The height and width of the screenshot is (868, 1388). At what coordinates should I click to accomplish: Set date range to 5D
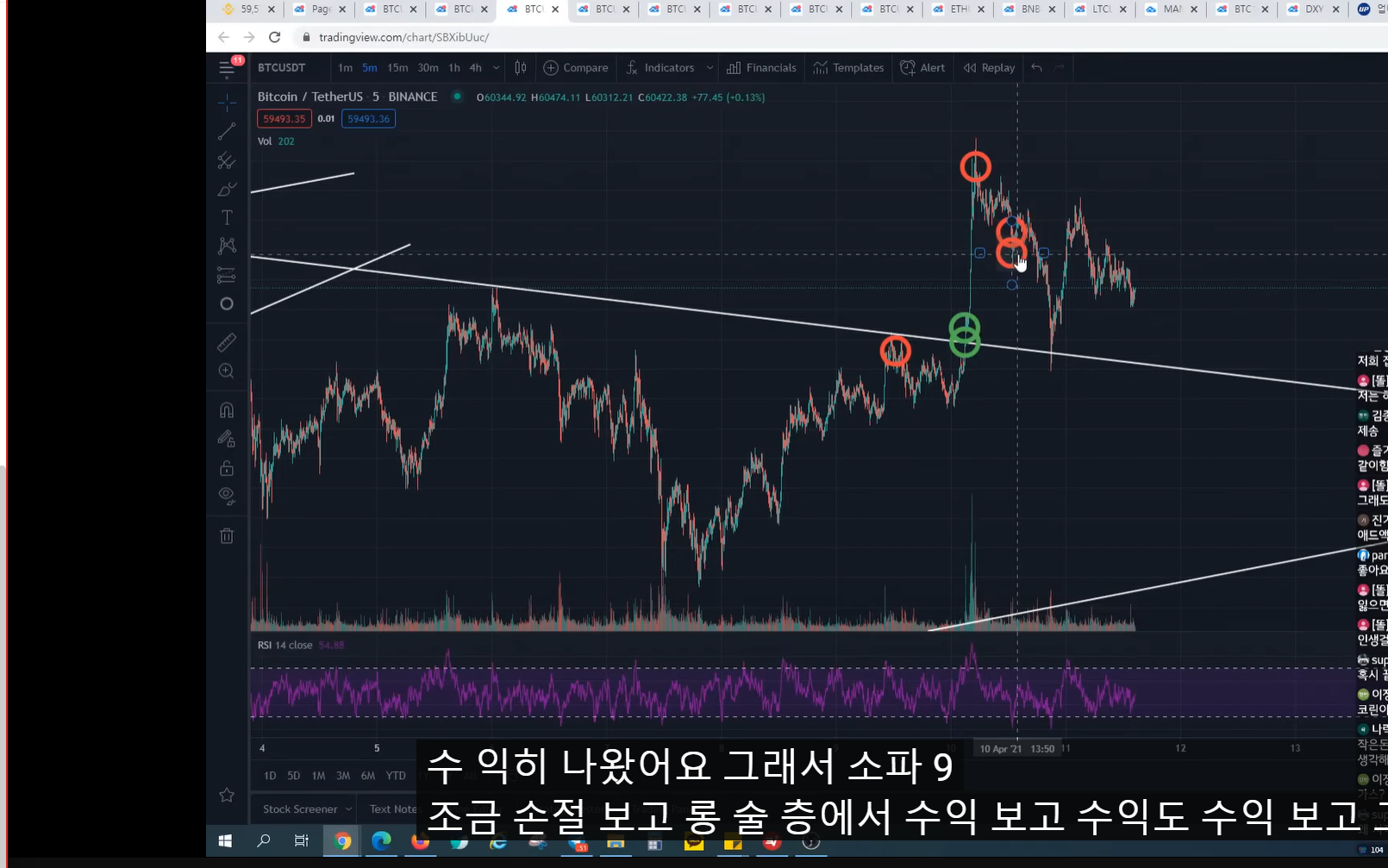click(x=293, y=776)
